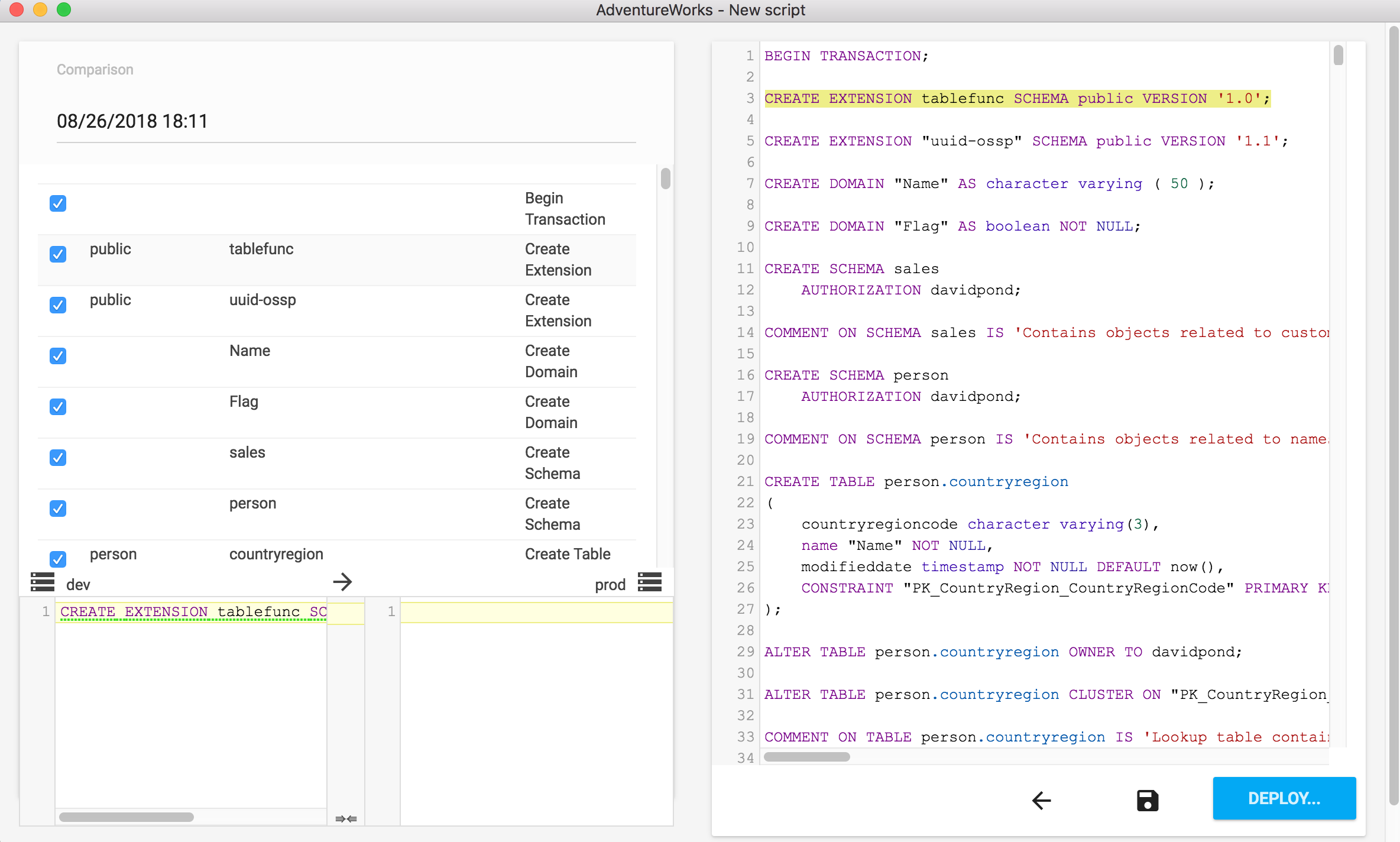The width and height of the screenshot is (1400, 842).
Task: Click the CREATE SCHEMA sales line
Action: (x=851, y=268)
